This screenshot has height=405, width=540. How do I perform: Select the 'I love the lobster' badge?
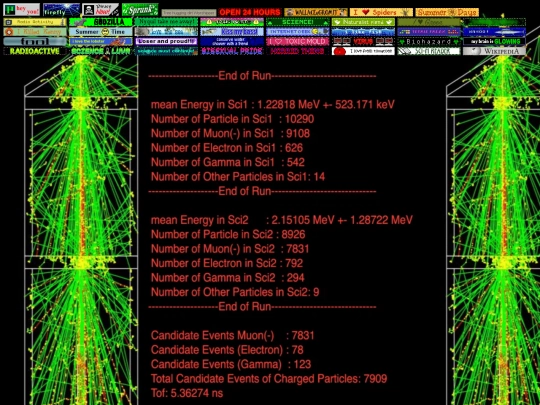(x=101, y=41)
